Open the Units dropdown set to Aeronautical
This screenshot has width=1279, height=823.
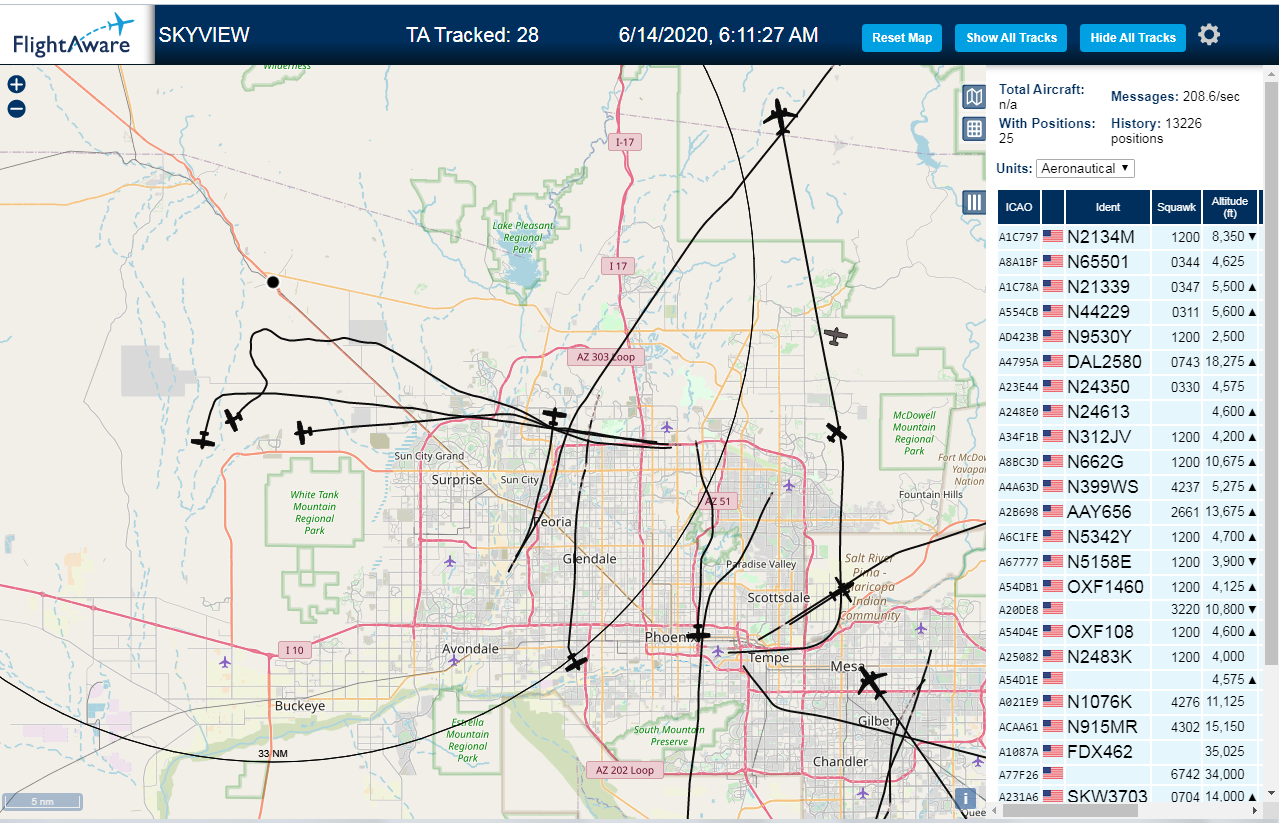pyautogui.click(x=1085, y=168)
